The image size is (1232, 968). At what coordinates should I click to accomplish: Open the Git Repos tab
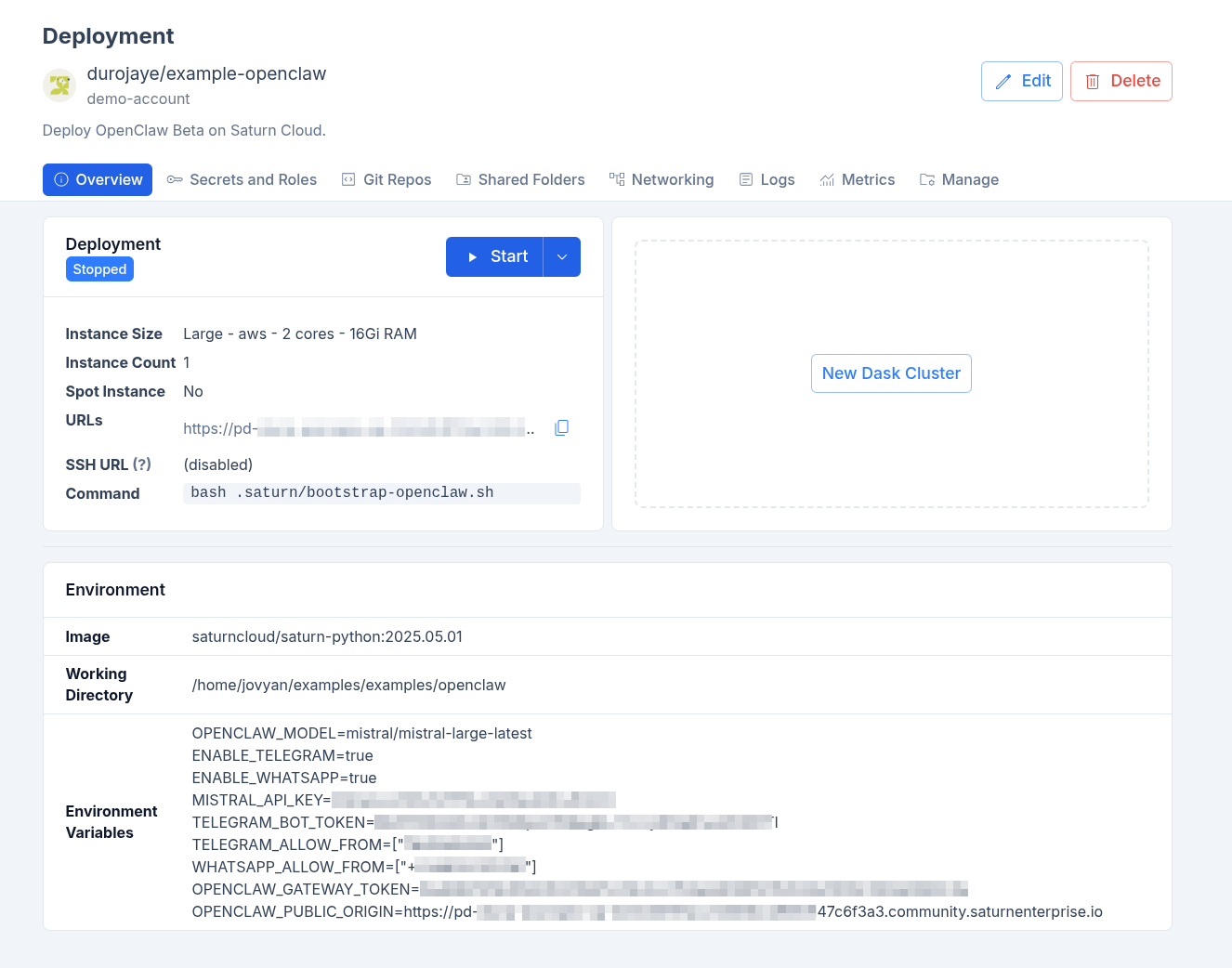pyautogui.click(x=387, y=179)
